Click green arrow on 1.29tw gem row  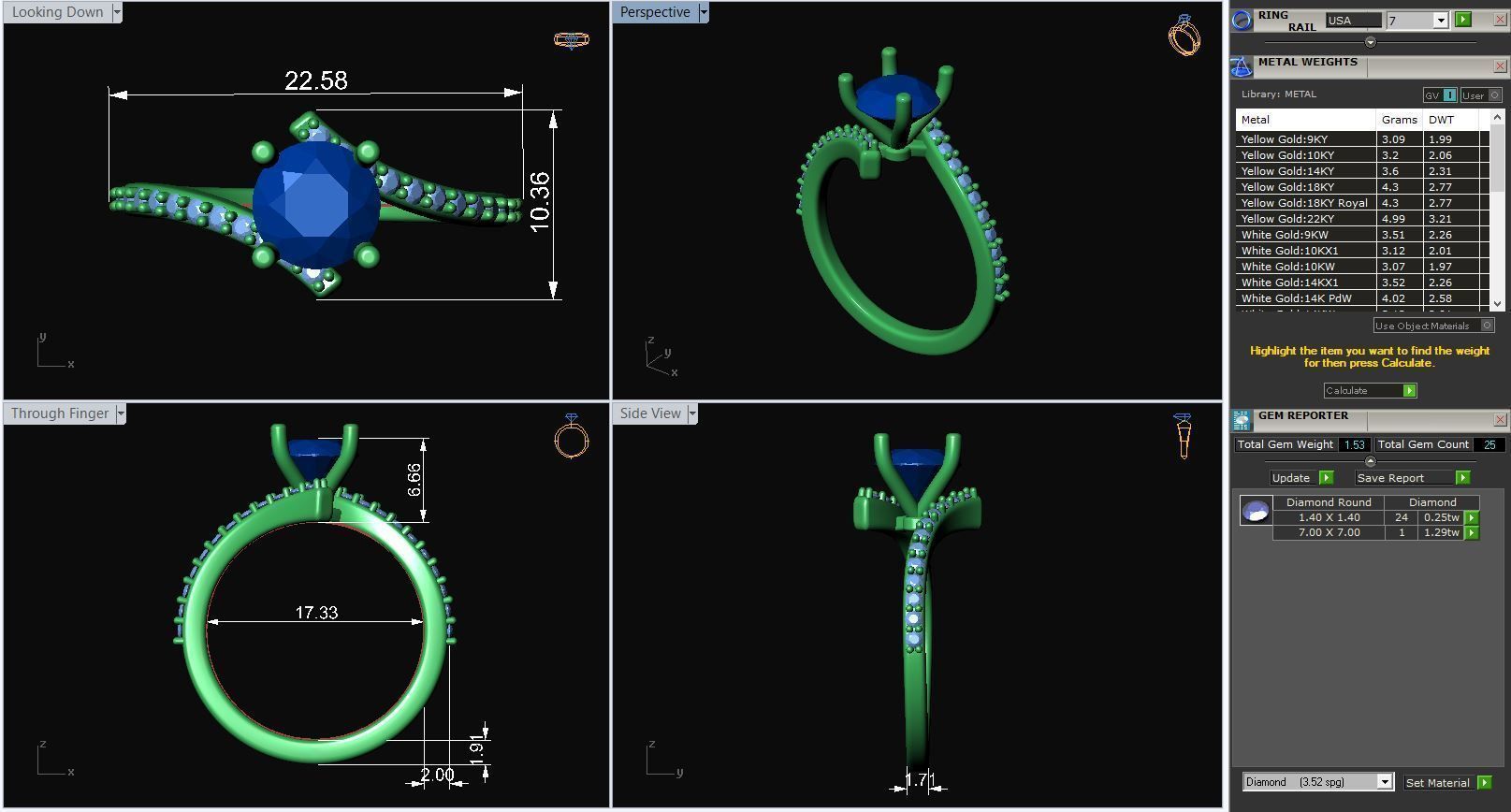click(x=1471, y=532)
